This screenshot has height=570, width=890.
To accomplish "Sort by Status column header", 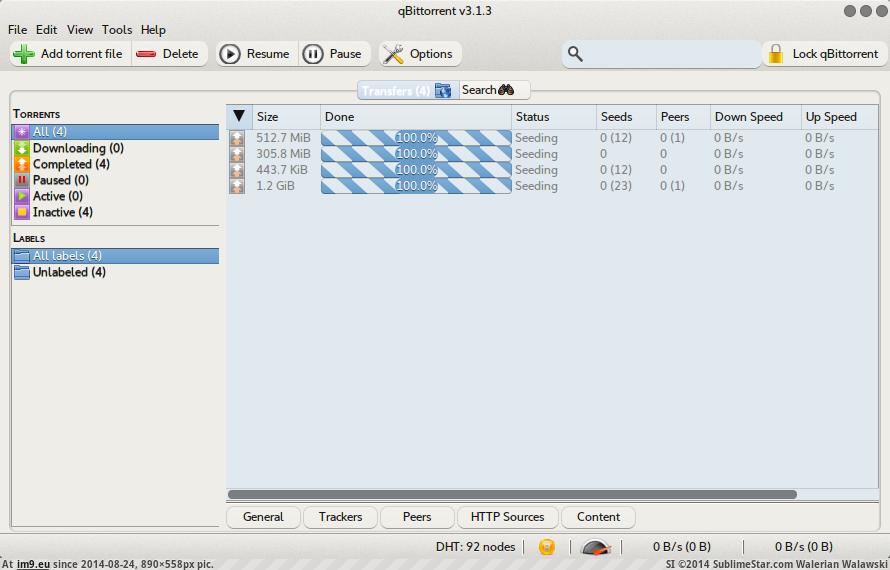I will (553, 116).
